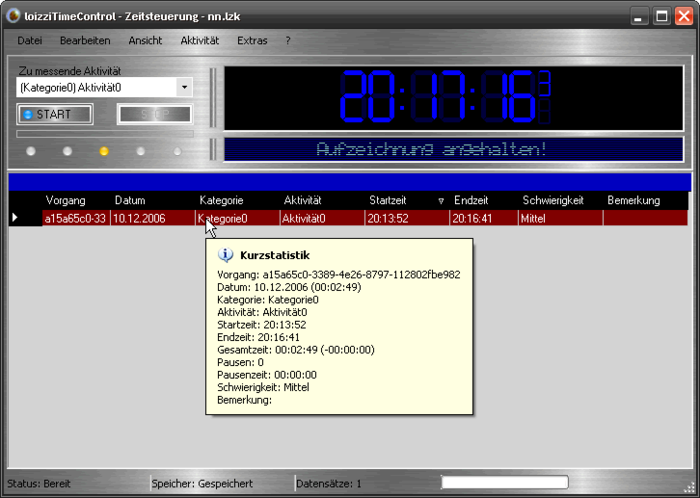The width and height of the screenshot is (700, 498).
Task: Click the START recording button
Action: click(54, 114)
